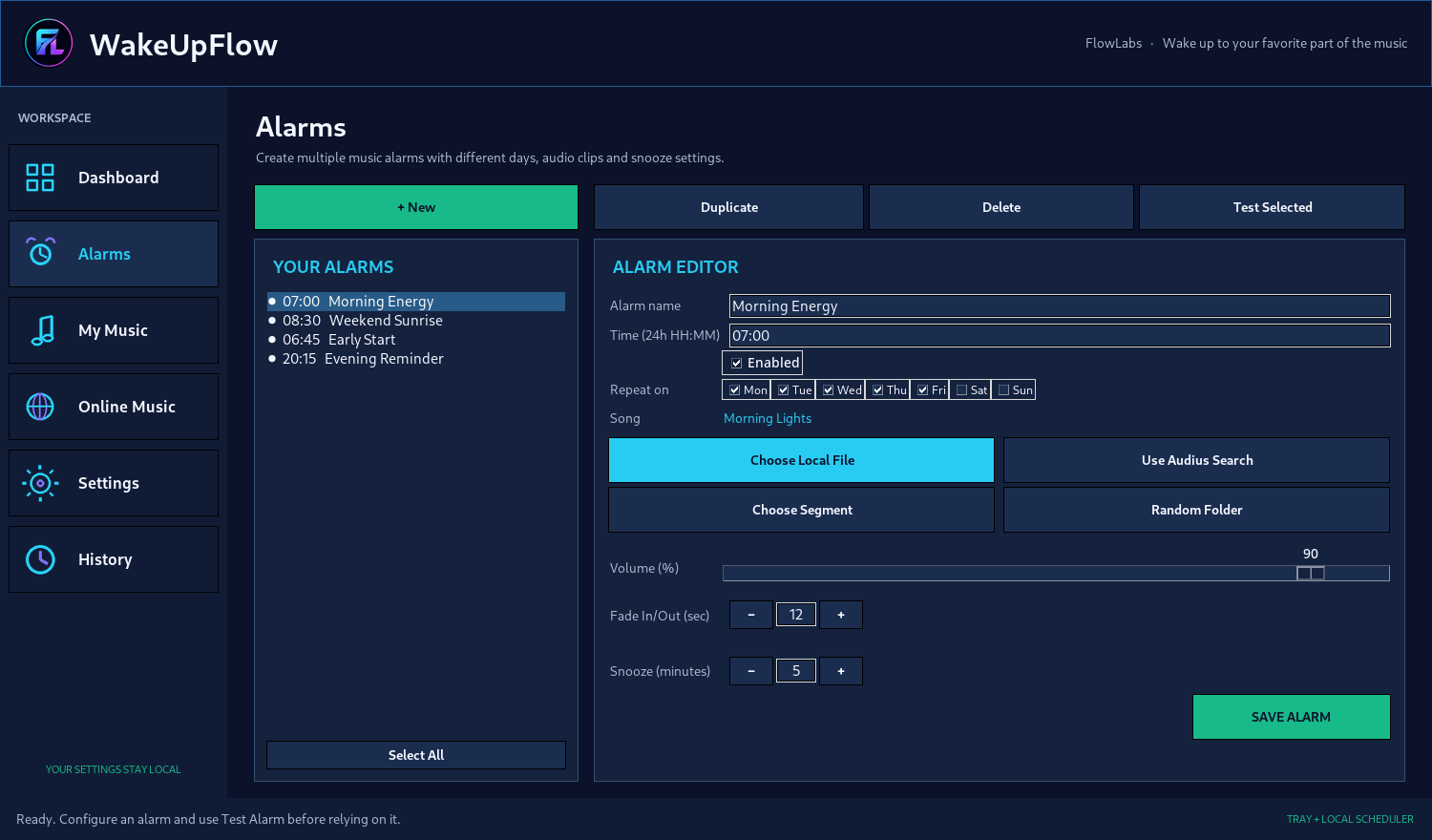Viewport: 1432px width, 840px height.
Task: Click the Dashboard grid icon
Action: (x=40, y=178)
